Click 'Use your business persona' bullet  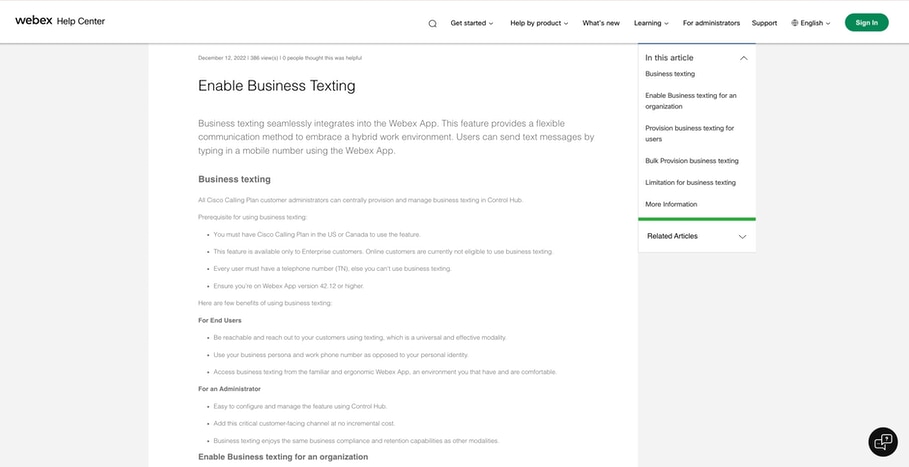341,355
